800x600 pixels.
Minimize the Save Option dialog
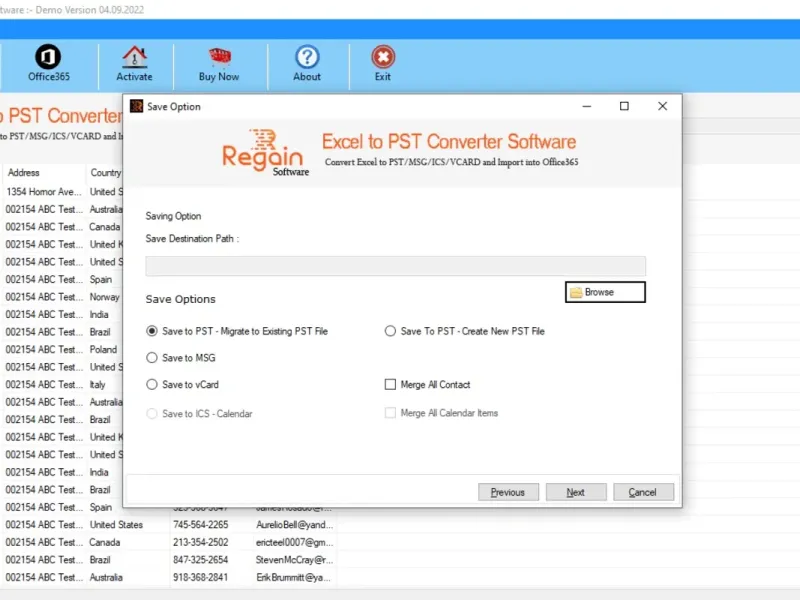[587, 106]
